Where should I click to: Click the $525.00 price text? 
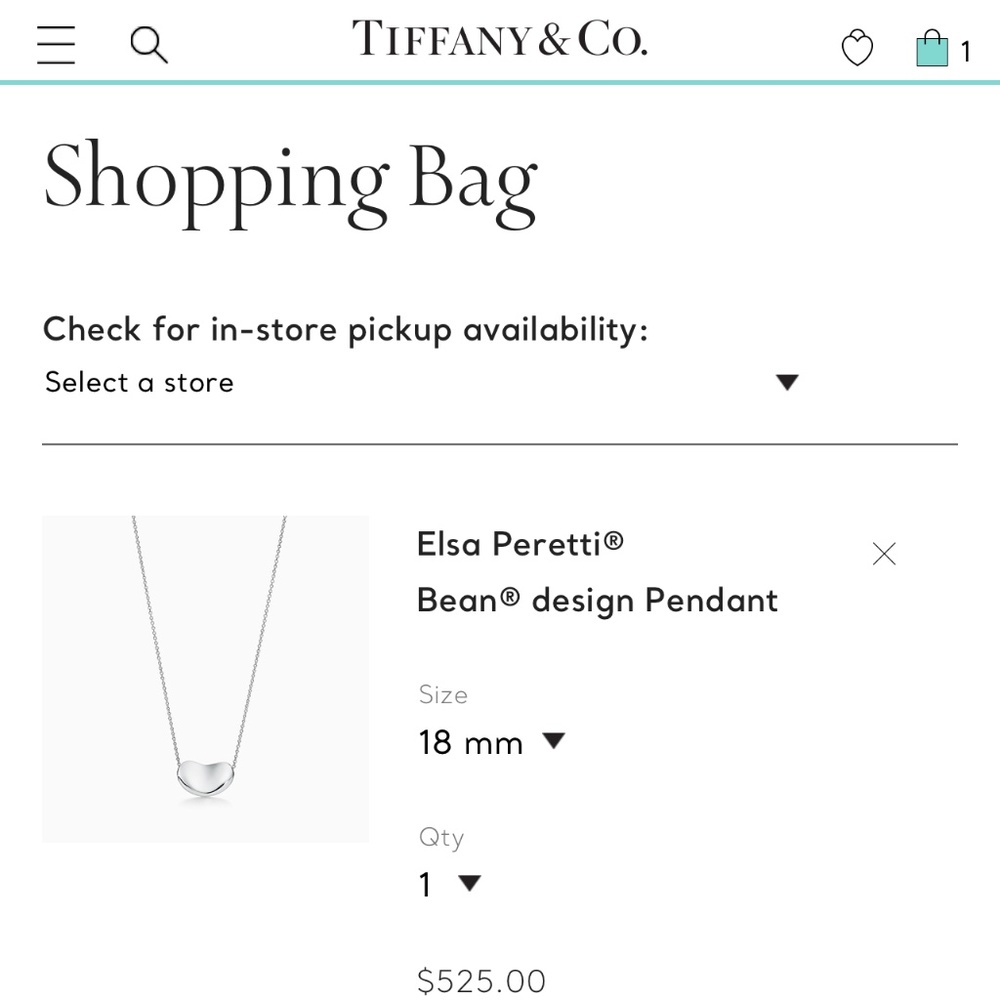481,980
